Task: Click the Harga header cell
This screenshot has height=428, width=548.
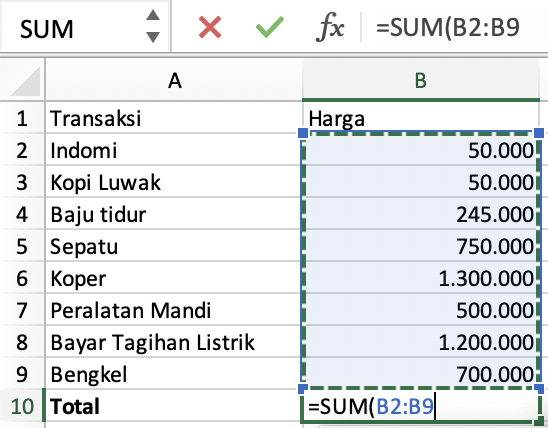Action: click(x=421, y=117)
